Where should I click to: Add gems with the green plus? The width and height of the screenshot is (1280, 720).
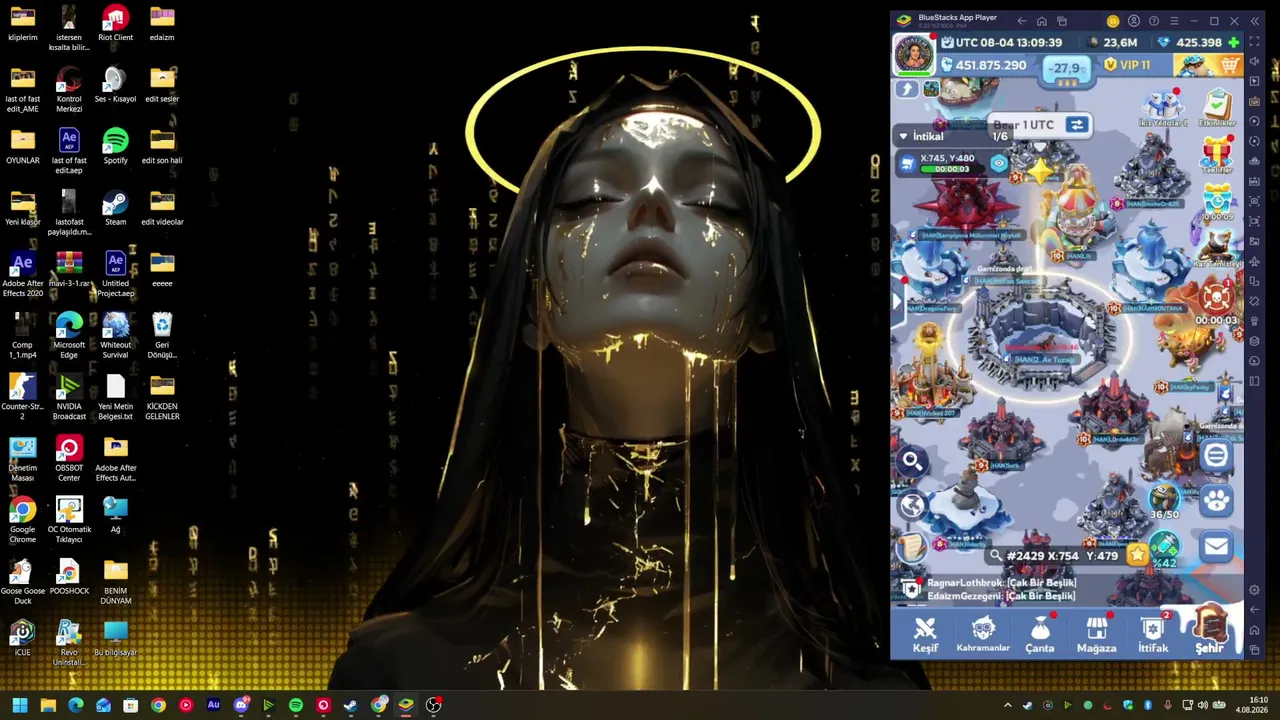coord(1234,43)
